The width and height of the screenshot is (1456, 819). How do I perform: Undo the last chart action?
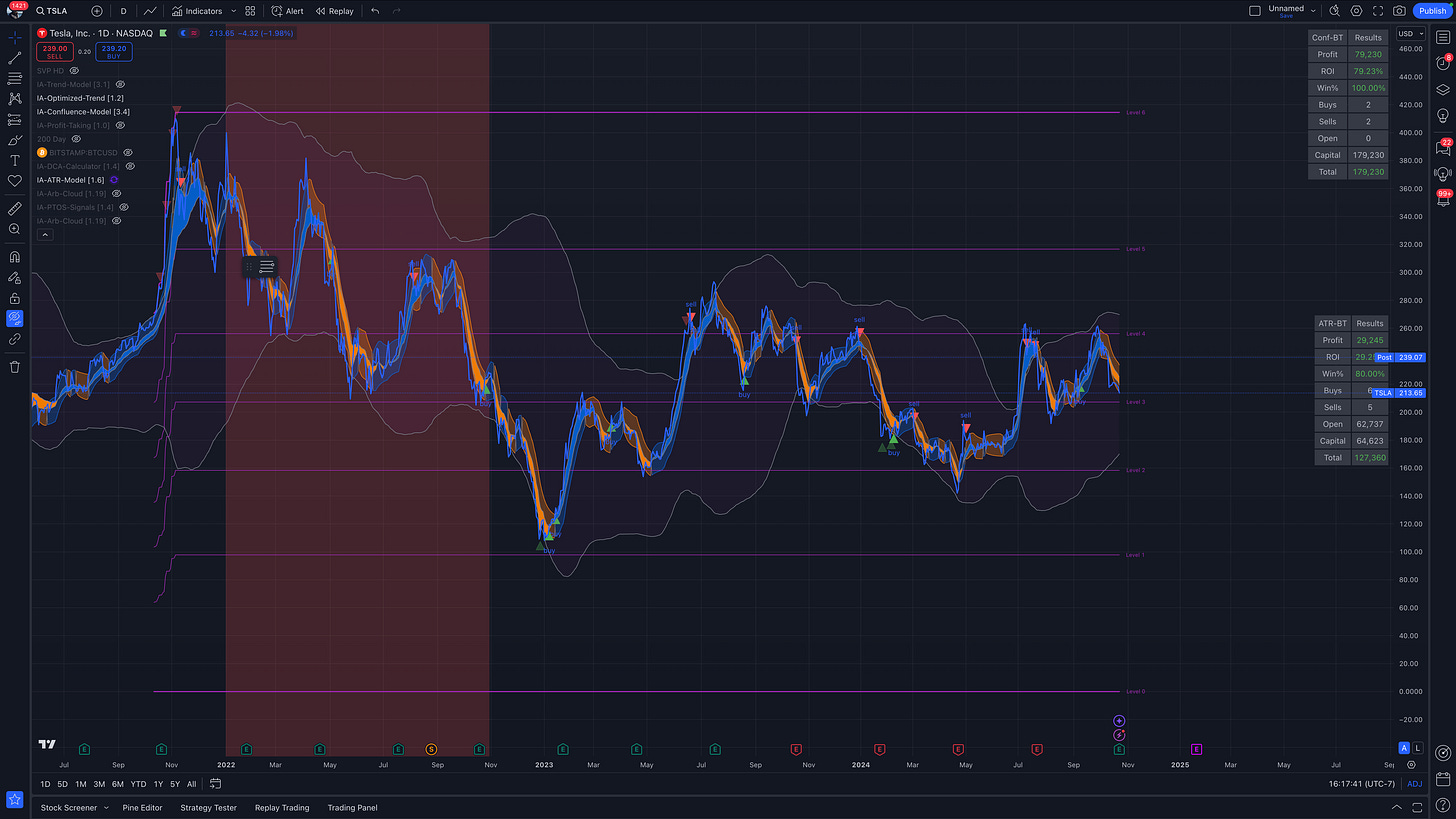point(375,11)
